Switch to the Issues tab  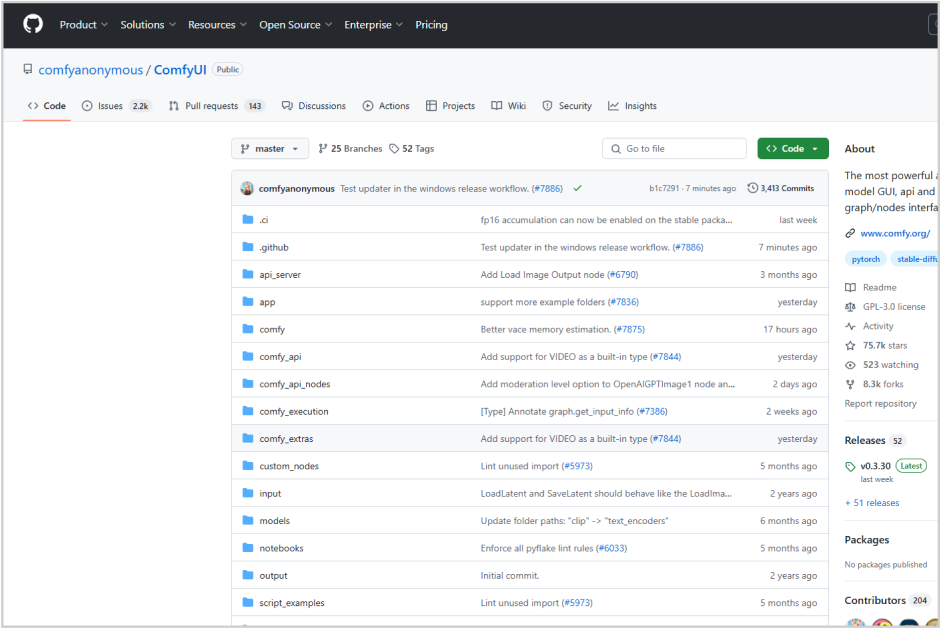[116, 105]
